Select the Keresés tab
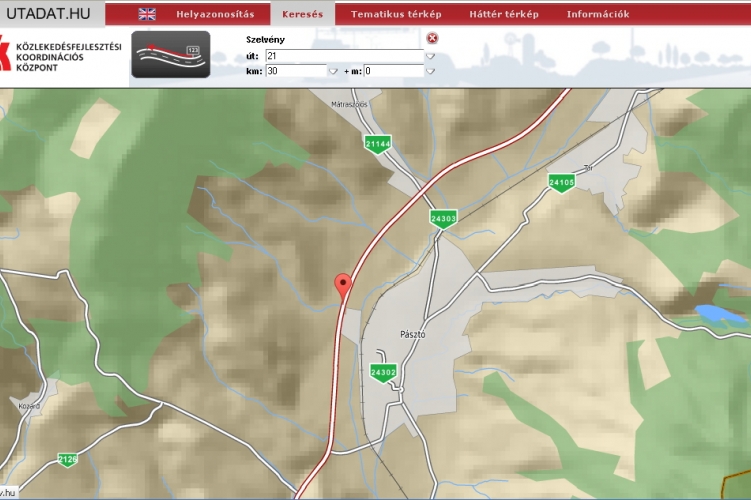This screenshot has height=500, width=751. click(x=302, y=14)
